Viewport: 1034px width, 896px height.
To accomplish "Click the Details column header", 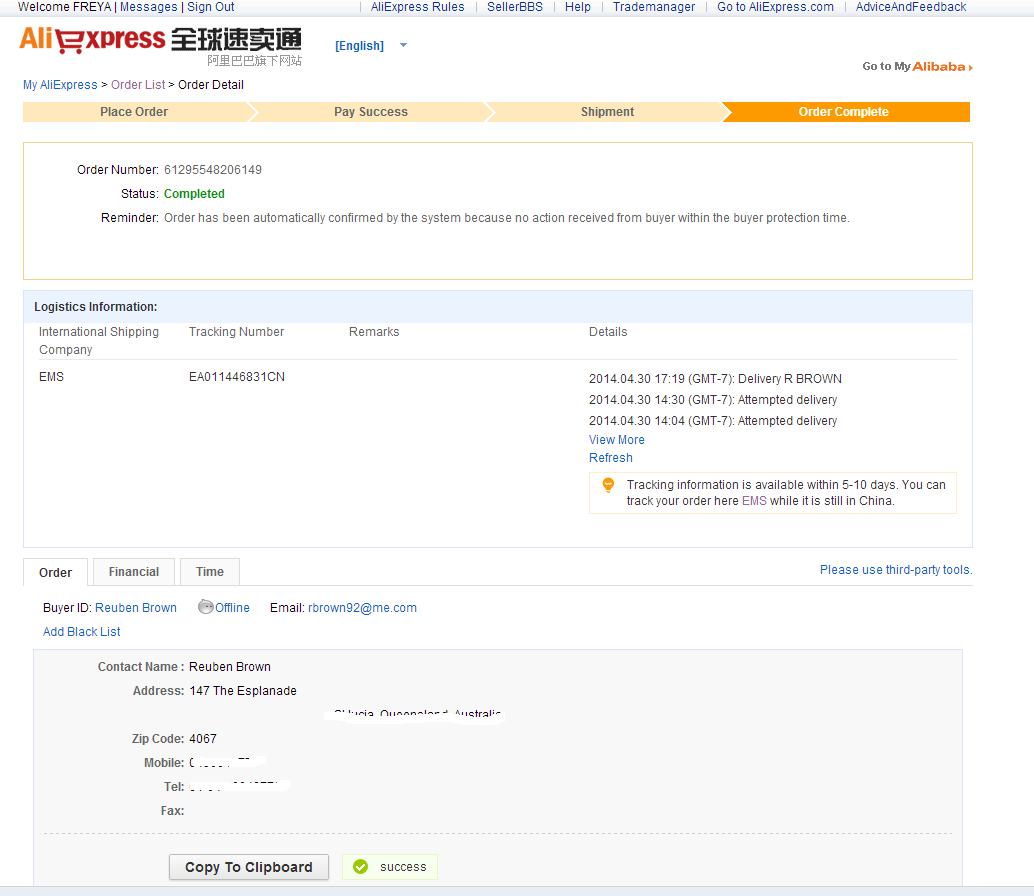I will [x=608, y=332].
